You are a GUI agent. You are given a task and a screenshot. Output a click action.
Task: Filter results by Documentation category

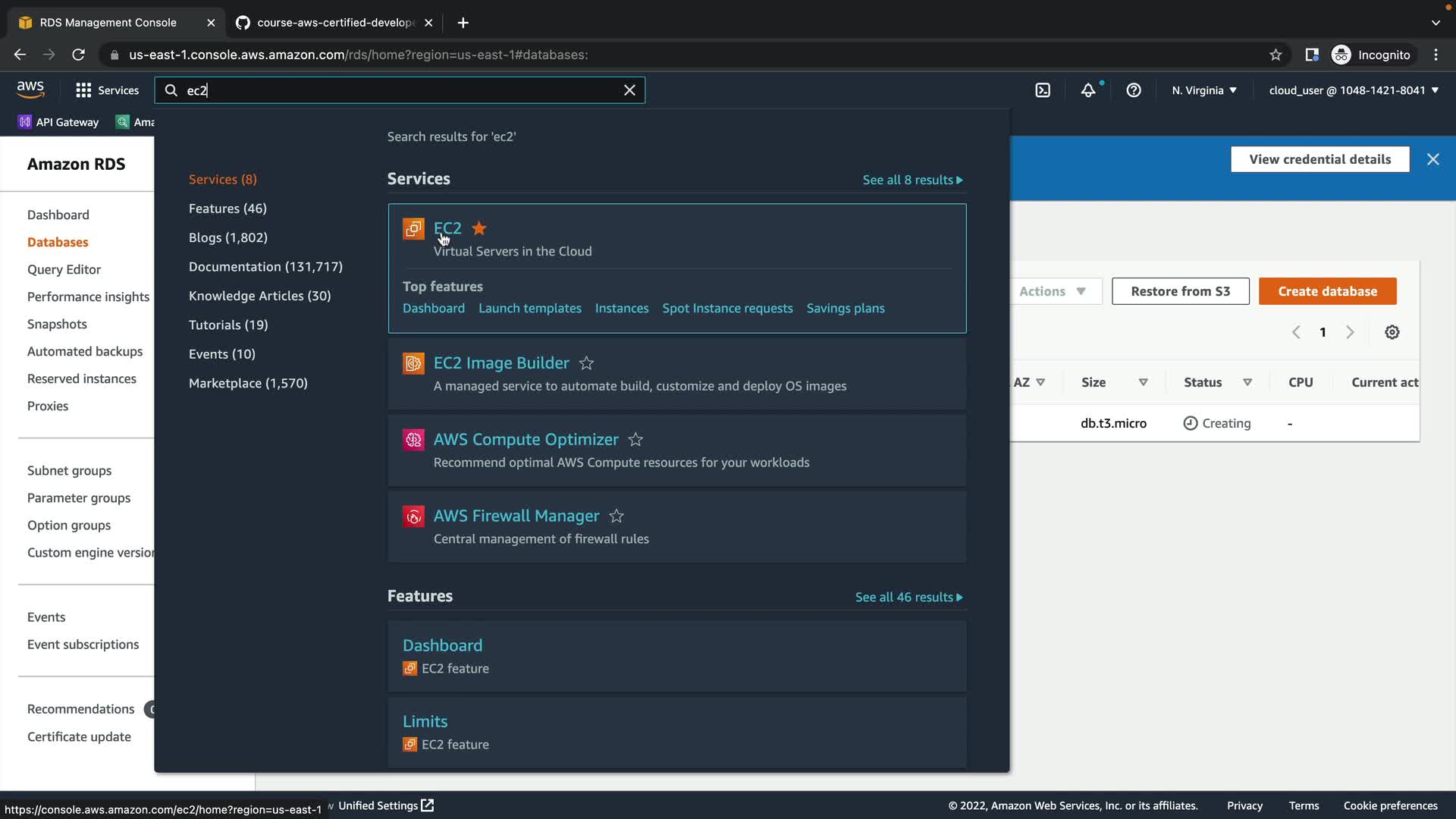click(265, 267)
